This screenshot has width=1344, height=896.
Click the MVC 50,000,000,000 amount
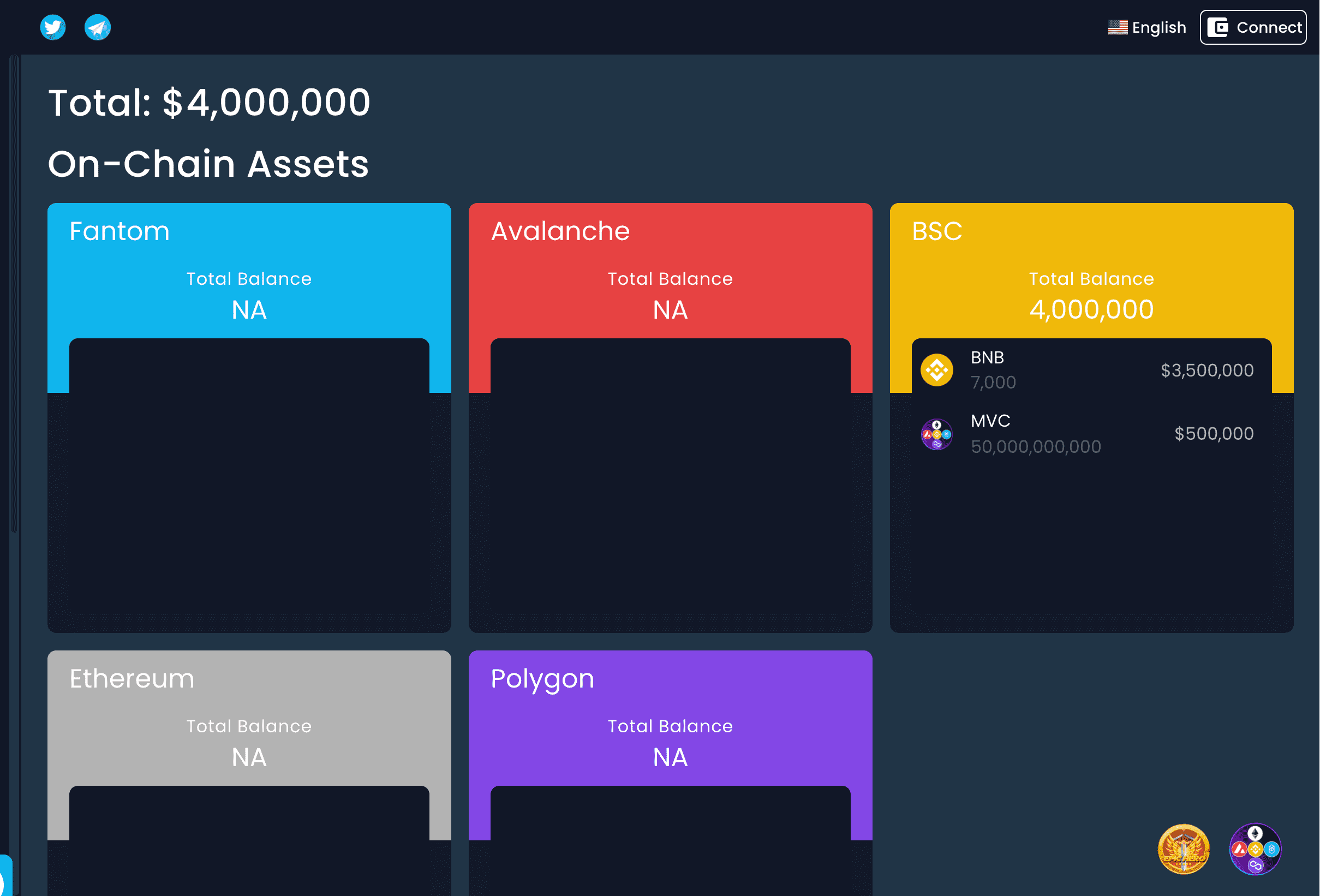click(x=1036, y=447)
